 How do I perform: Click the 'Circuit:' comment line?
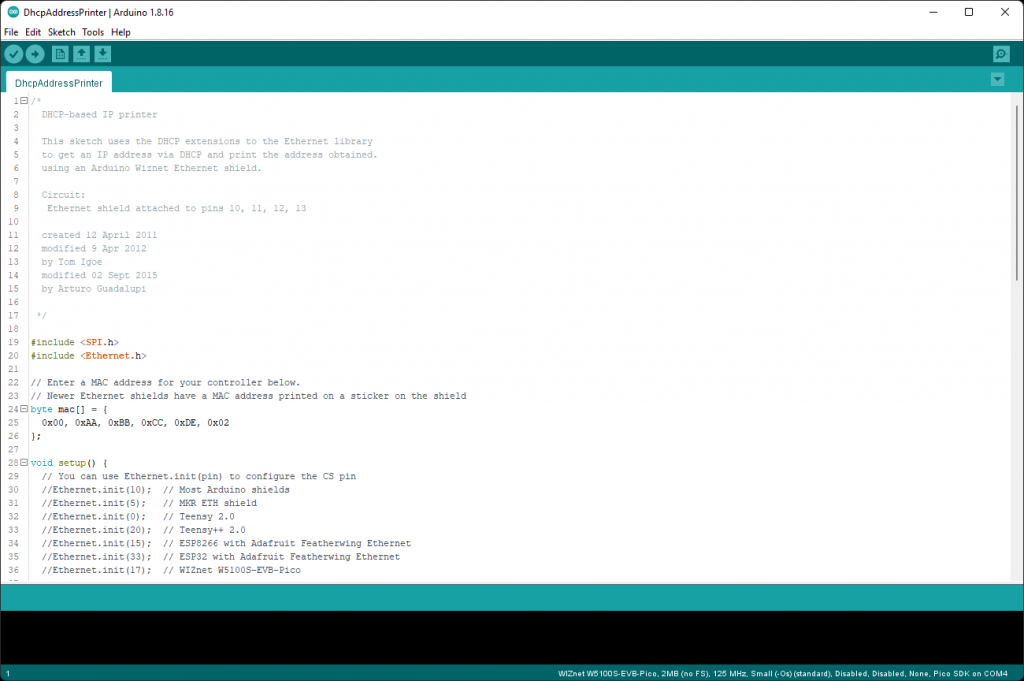point(63,195)
